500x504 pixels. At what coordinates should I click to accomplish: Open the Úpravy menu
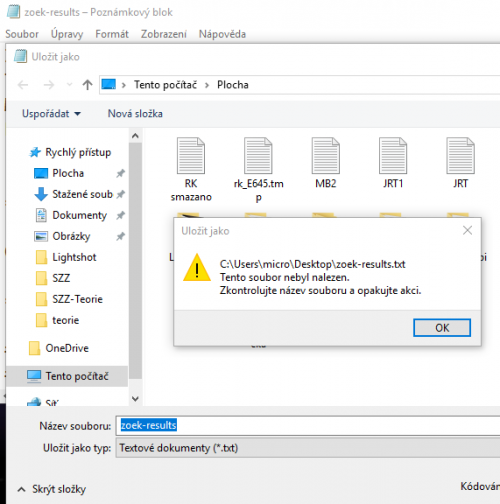[x=67, y=34]
